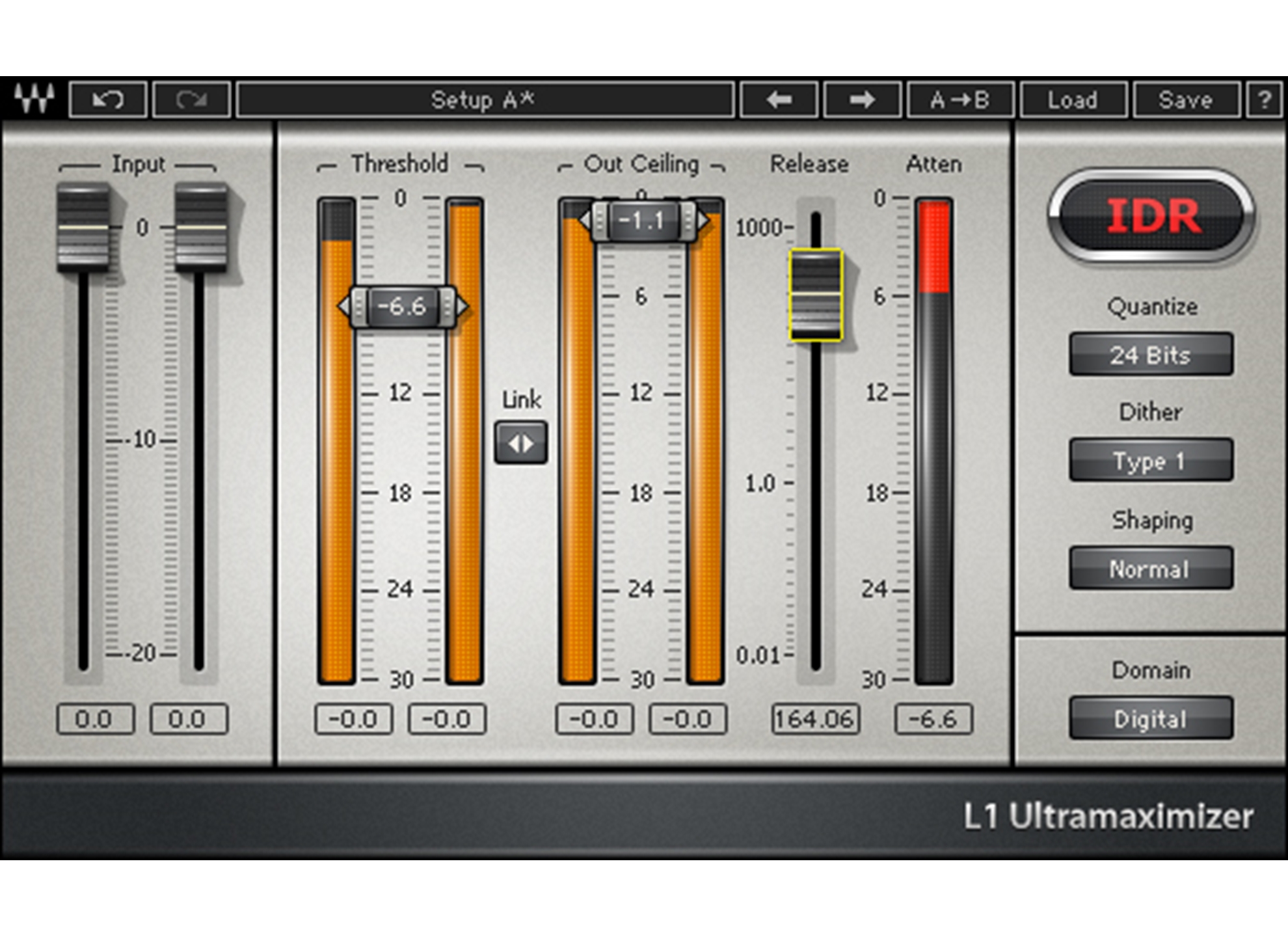Image resolution: width=1288 pixels, height=937 pixels.
Task: Click the Release value field 164.06
Action: [814, 719]
